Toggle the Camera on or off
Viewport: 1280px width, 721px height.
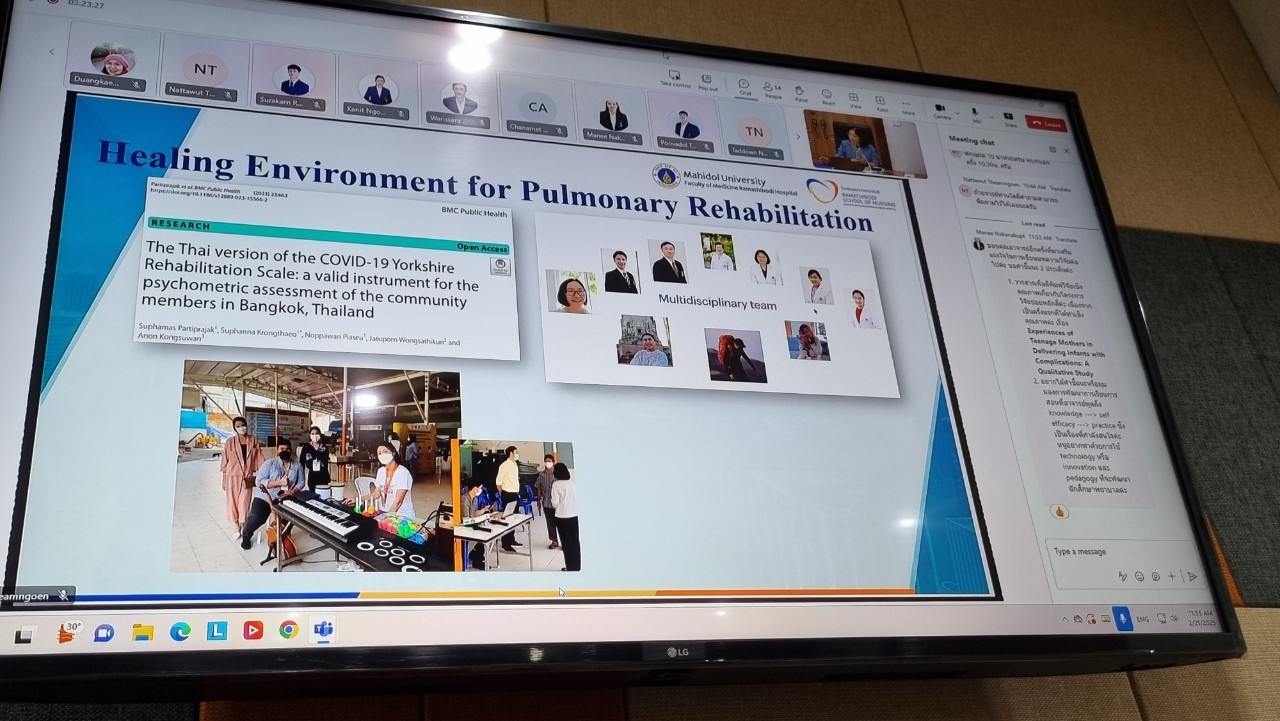tap(939, 109)
